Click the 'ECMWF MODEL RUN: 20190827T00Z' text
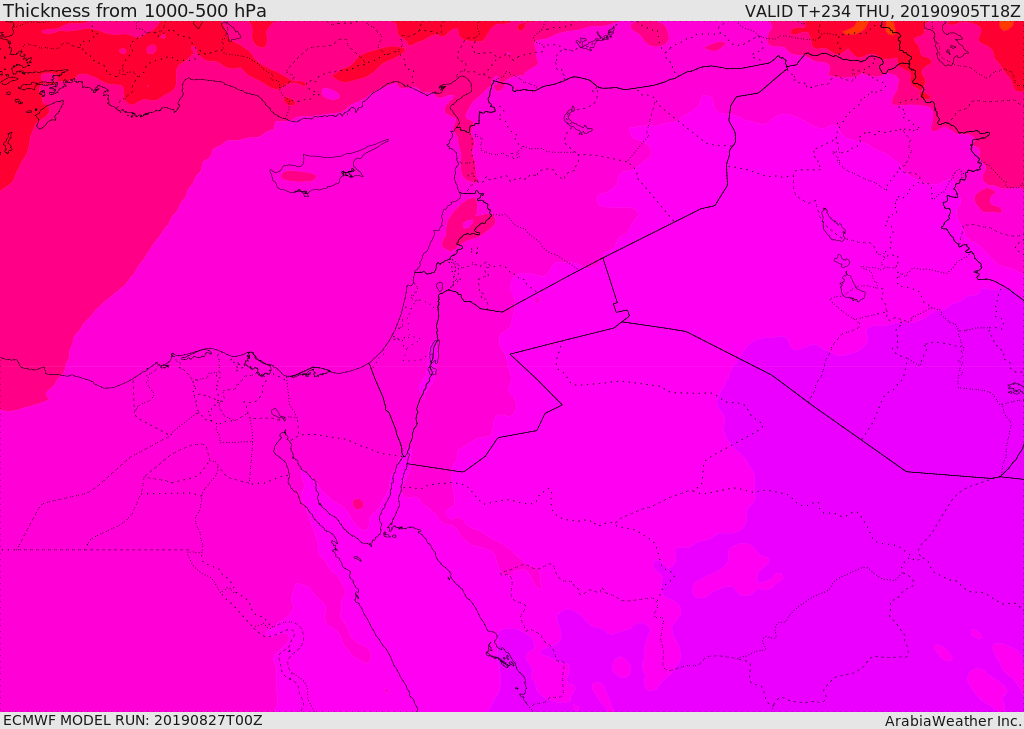The image size is (1024, 729). (x=133, y=720)
